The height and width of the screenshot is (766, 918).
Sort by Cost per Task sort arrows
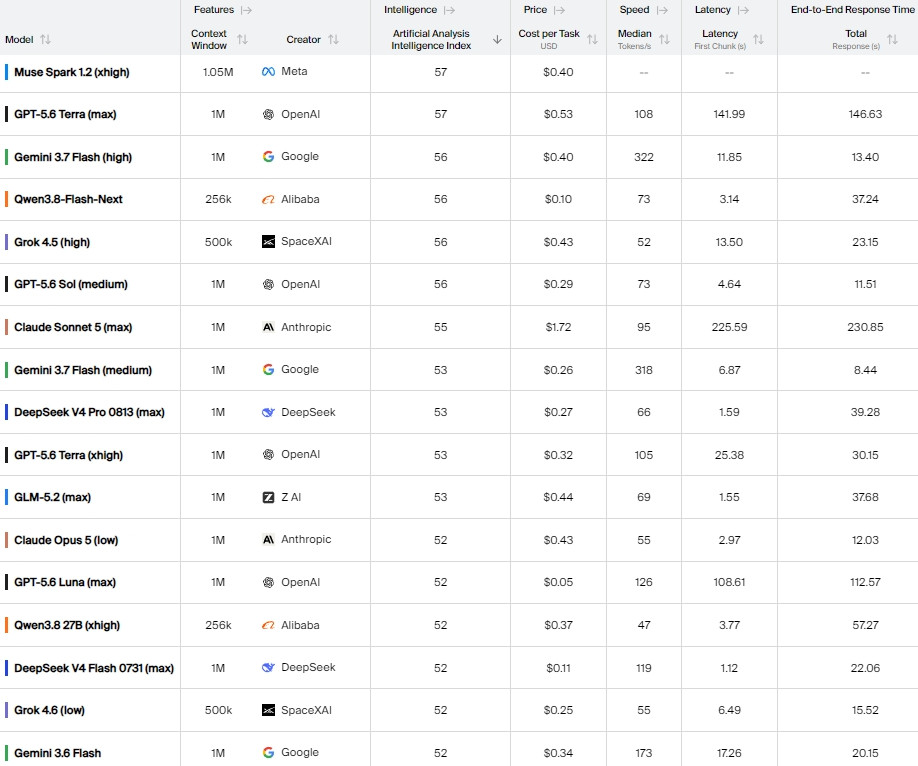click(592, 39)
